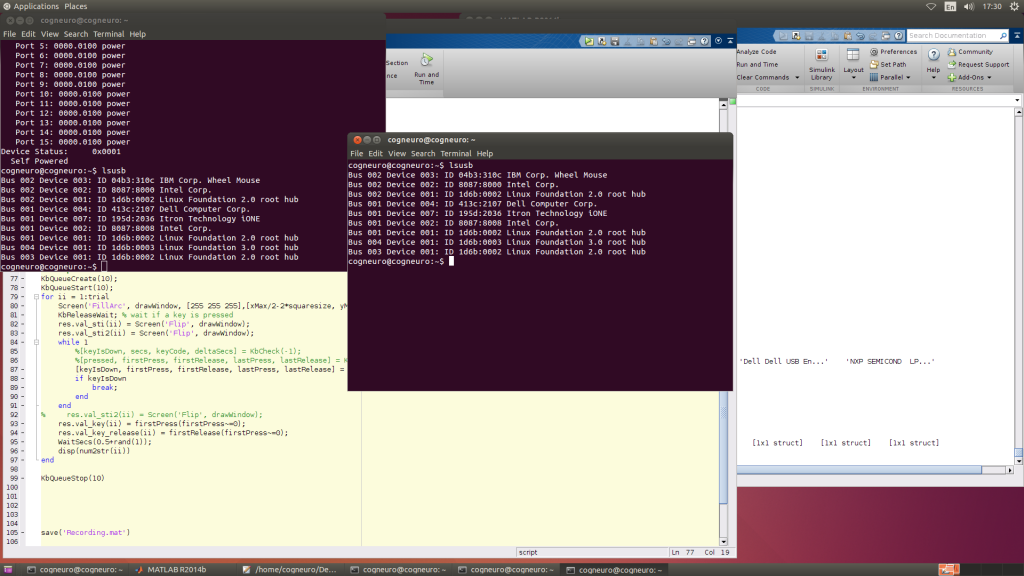Switch to the /home/cogneuro/De... taskbar item
The width and height of the screenshot is (1024, 576).
tap(290, 569)
